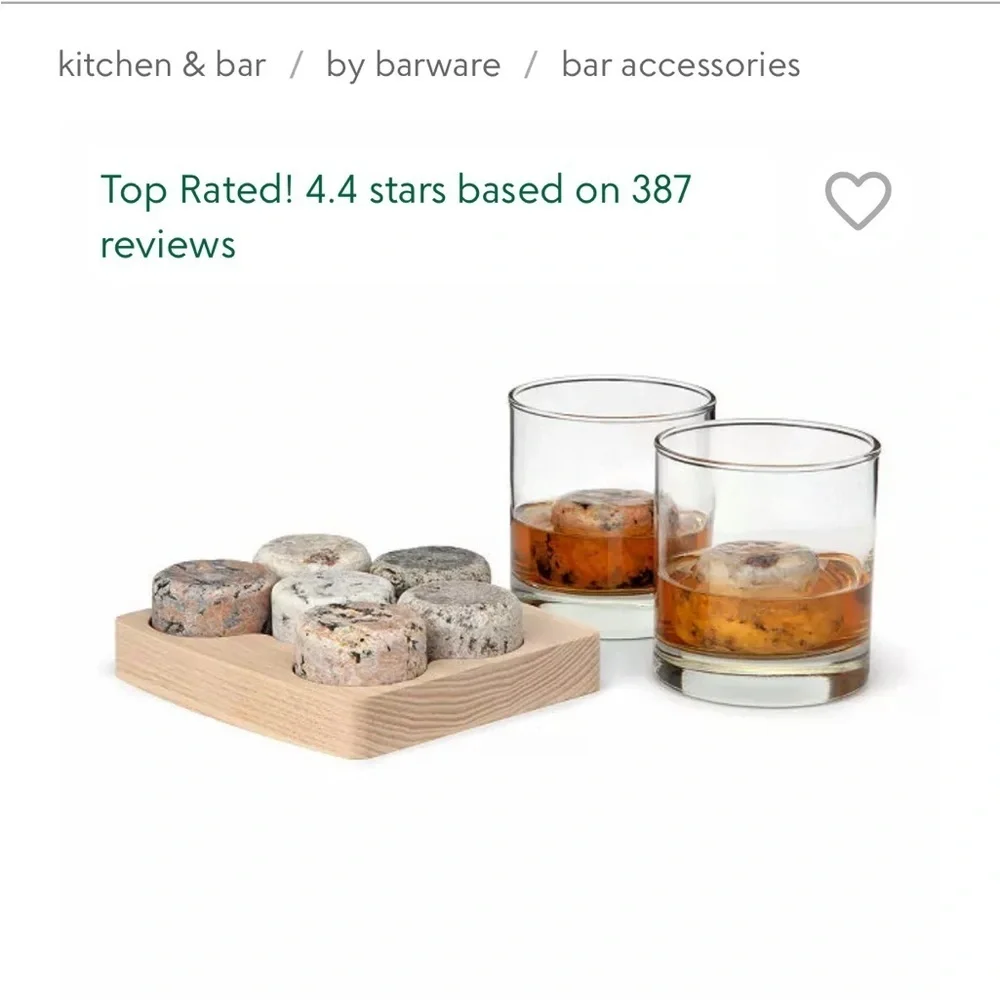Click the dark gray stone at tray's back right

tap(431, 567)
